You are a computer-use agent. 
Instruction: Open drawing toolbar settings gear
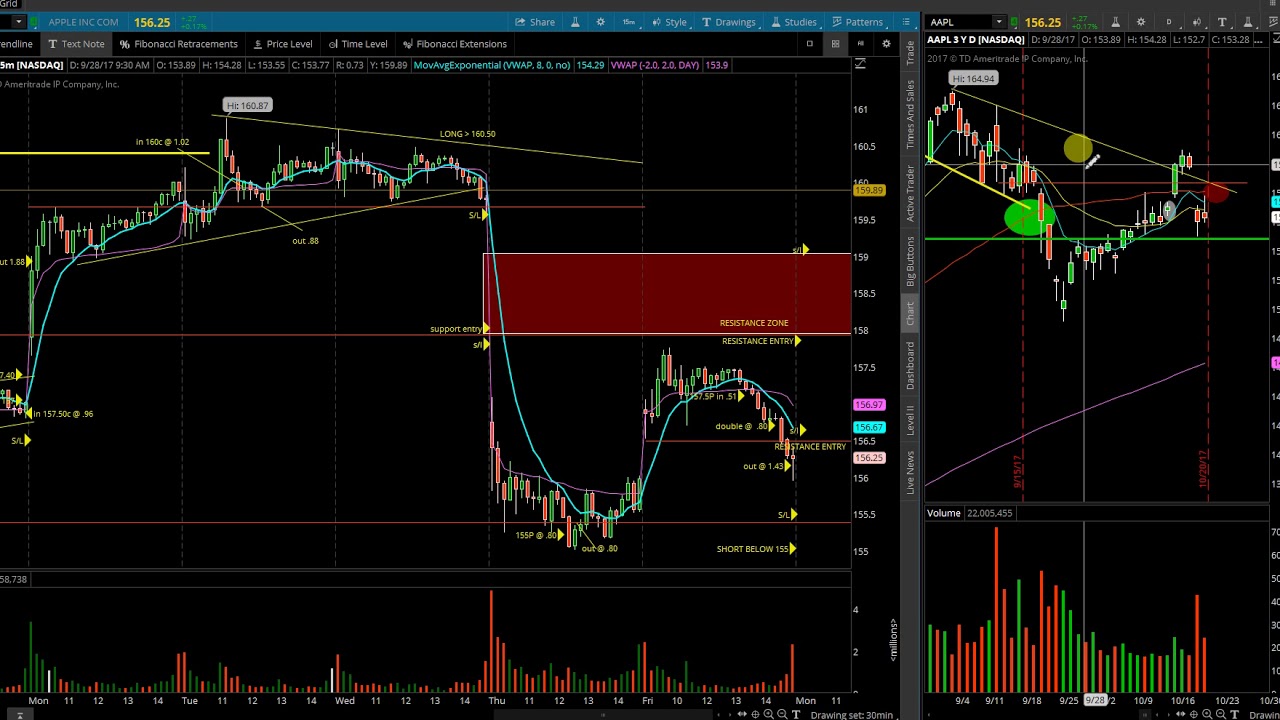click(886, 44)
